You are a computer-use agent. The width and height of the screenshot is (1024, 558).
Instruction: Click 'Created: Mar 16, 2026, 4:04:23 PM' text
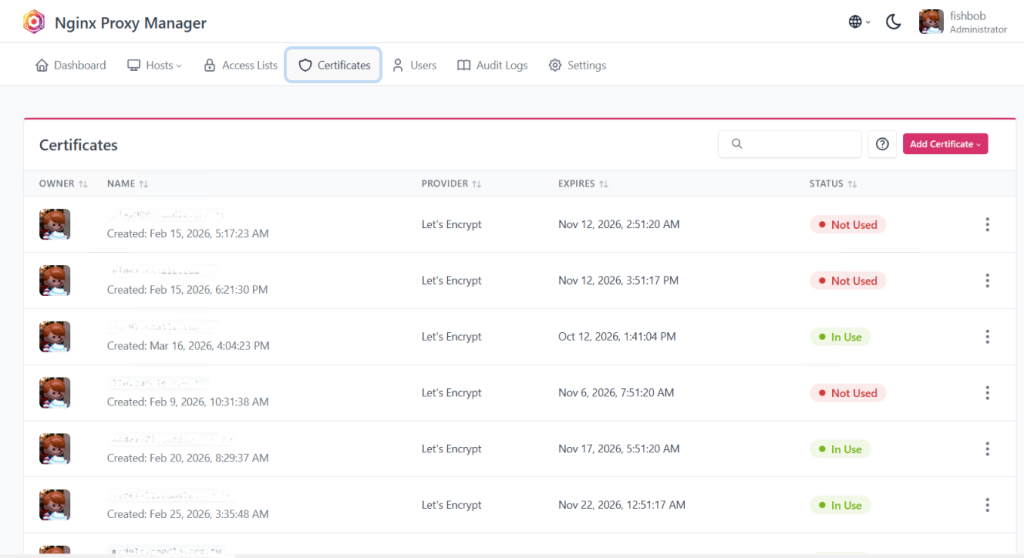(188, 346)
